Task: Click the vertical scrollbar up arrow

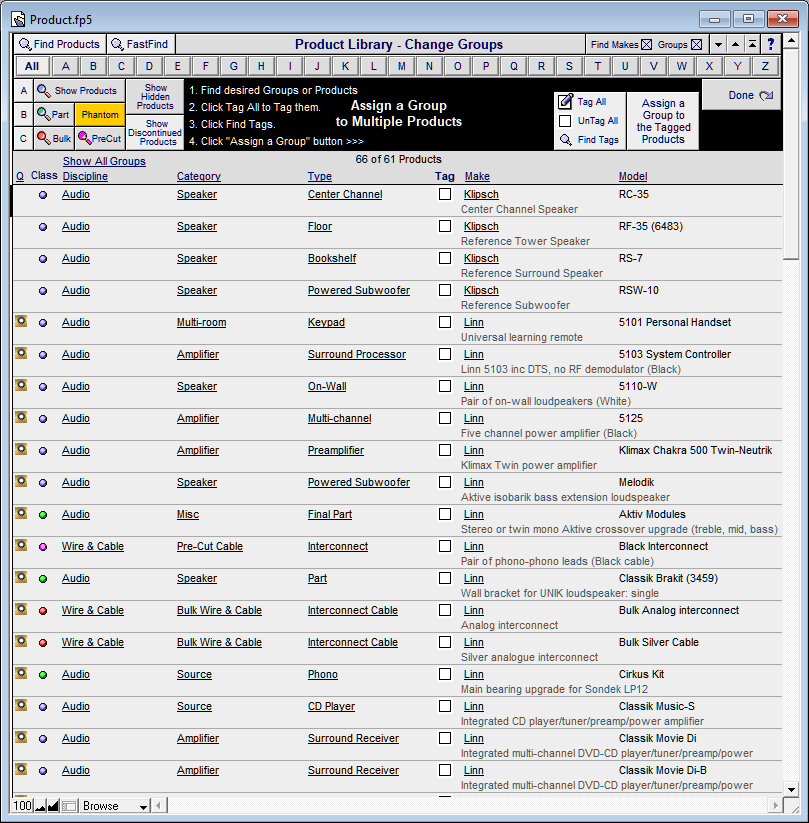Action: pyautogui.click(x=791, y=41)
